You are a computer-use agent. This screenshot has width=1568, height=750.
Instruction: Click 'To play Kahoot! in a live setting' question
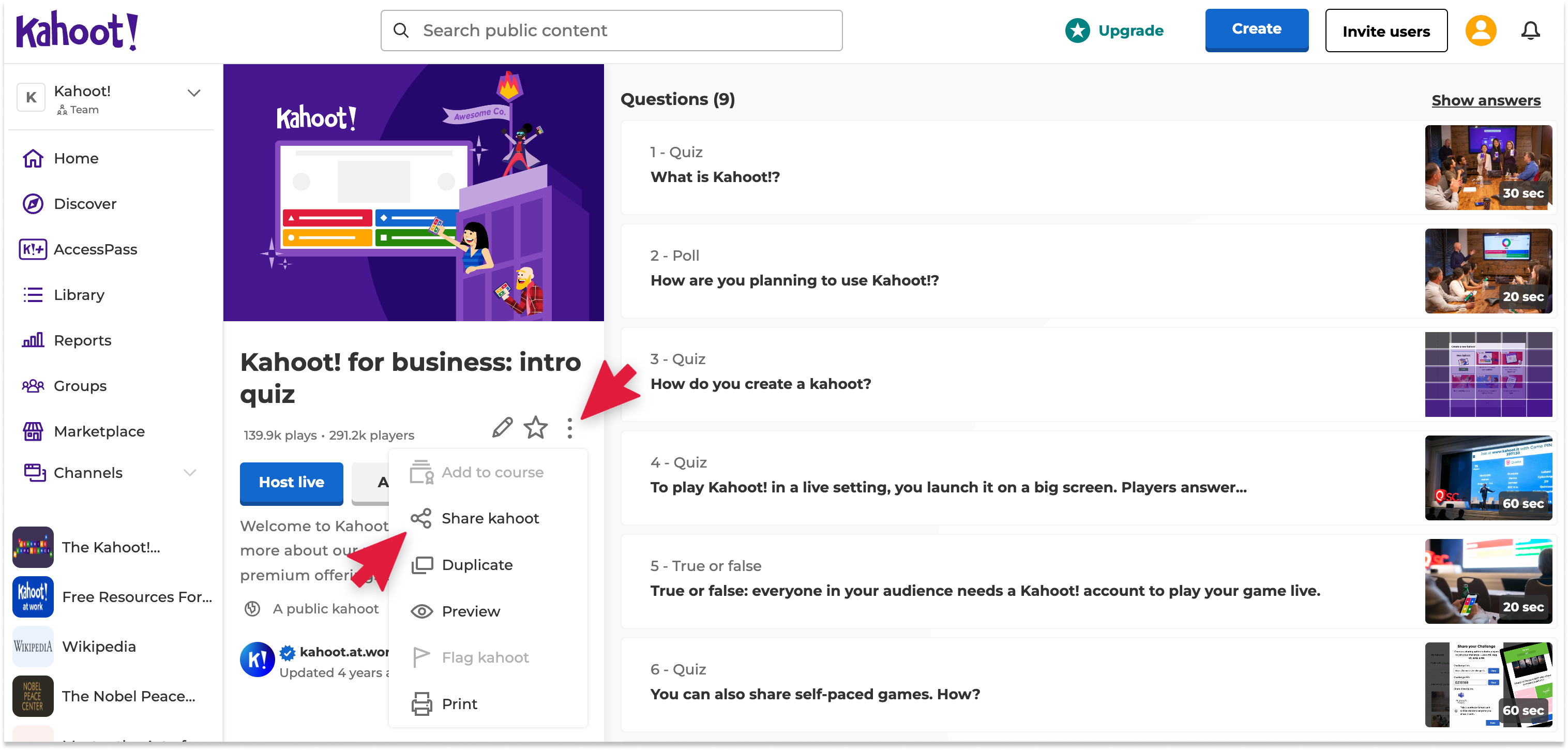pyautogui.click(x=948, y=488)
